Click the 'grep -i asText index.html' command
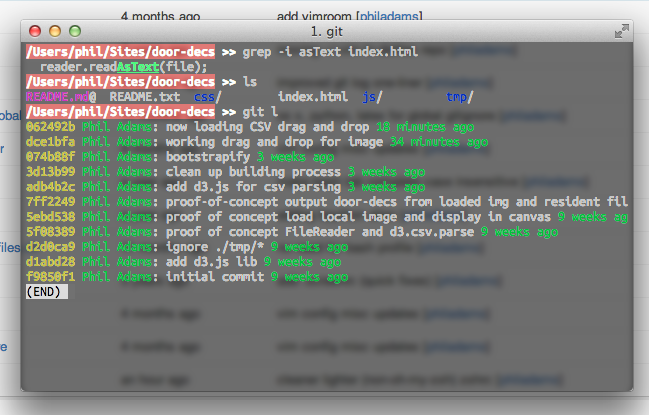 330,52
